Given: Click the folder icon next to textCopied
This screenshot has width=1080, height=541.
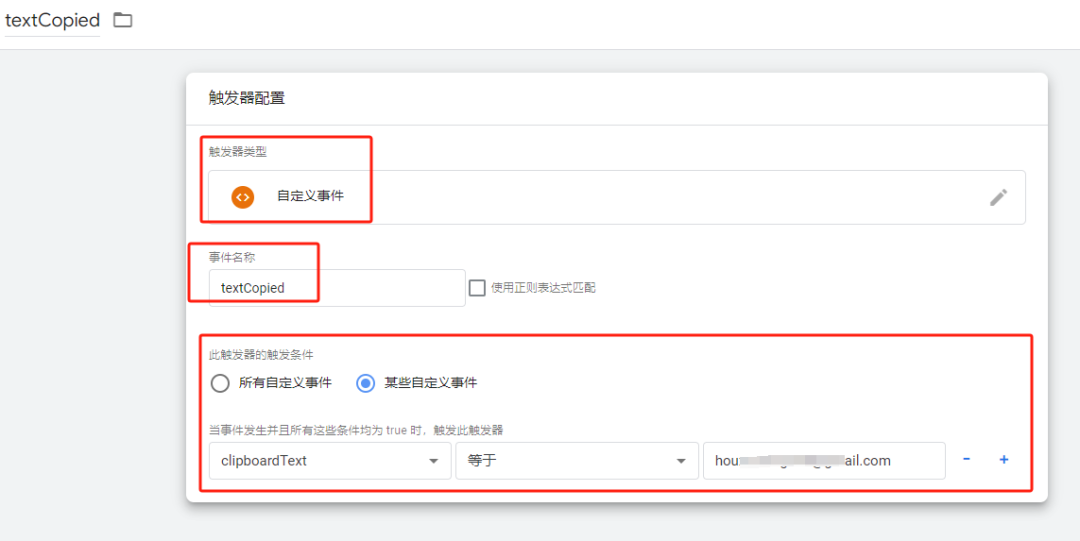Looking at the screenshot, I should point(123,20).
